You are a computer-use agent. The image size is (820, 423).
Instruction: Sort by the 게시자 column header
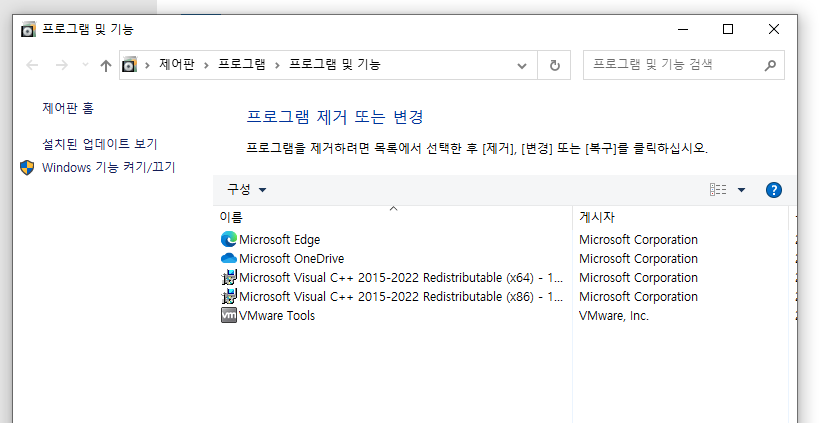pyautogui.click(x=680, y=217)
